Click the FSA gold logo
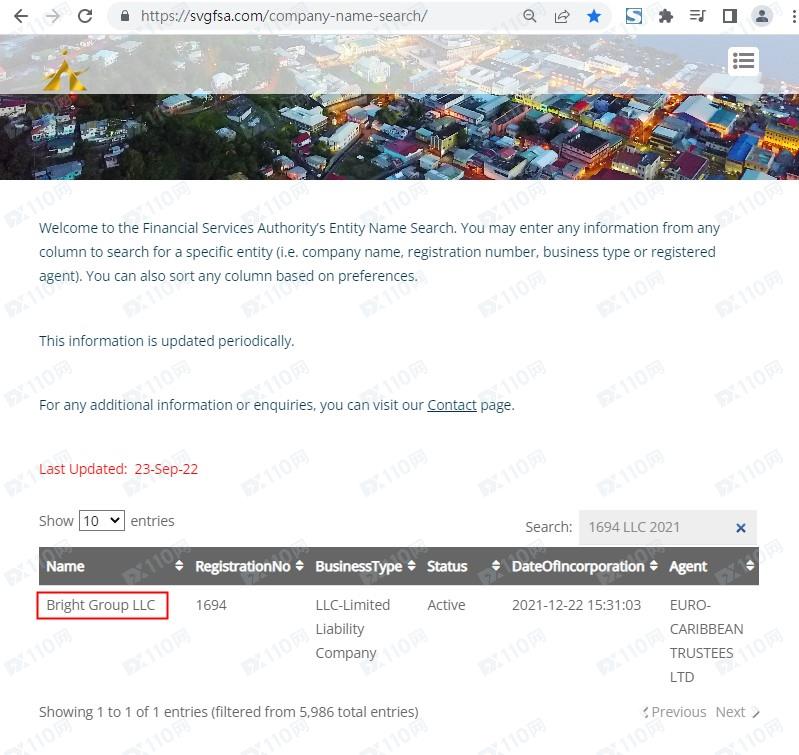 tap(65, 70)
